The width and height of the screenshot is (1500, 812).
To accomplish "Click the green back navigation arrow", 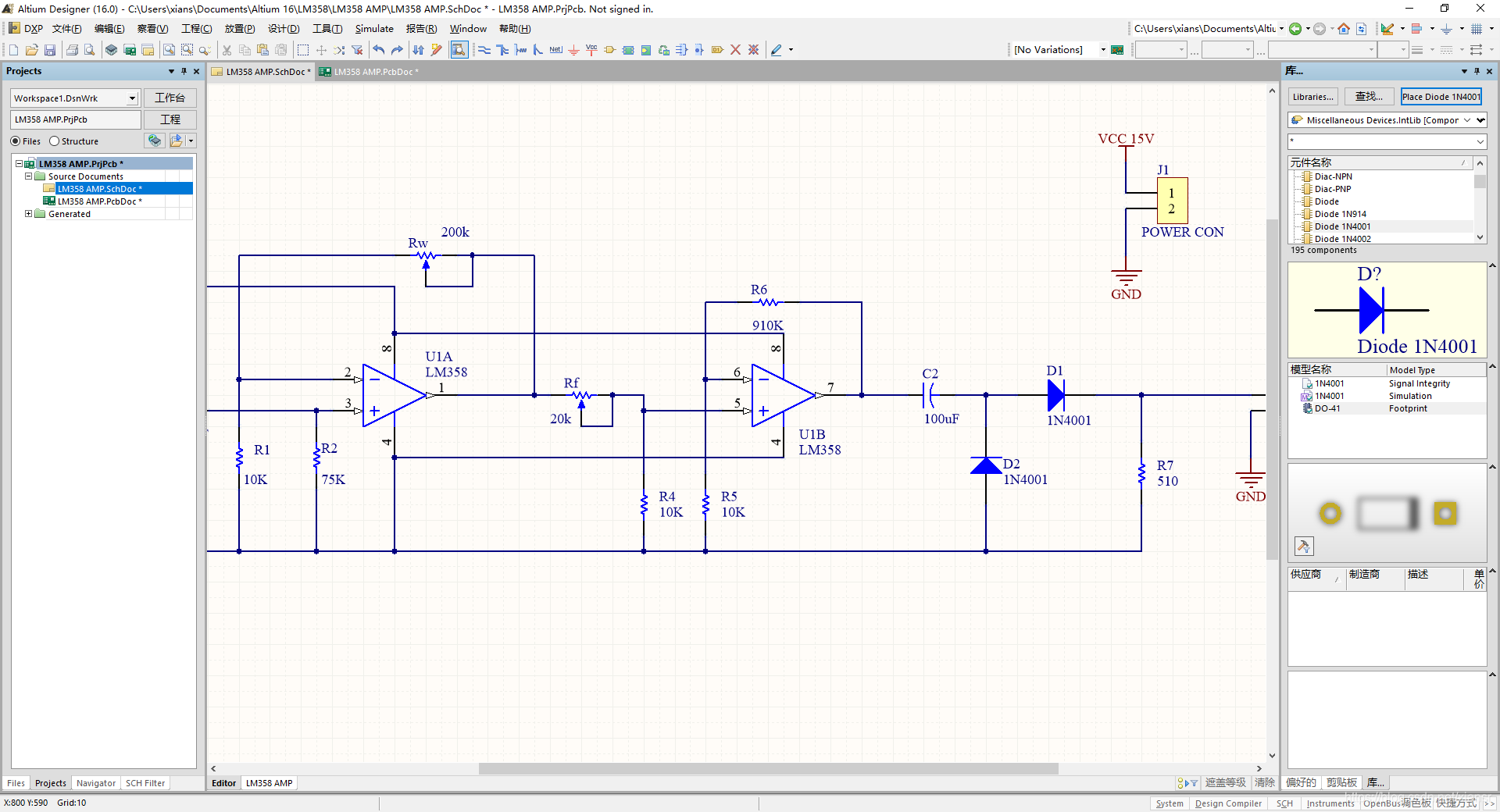I will point(1295,29).
